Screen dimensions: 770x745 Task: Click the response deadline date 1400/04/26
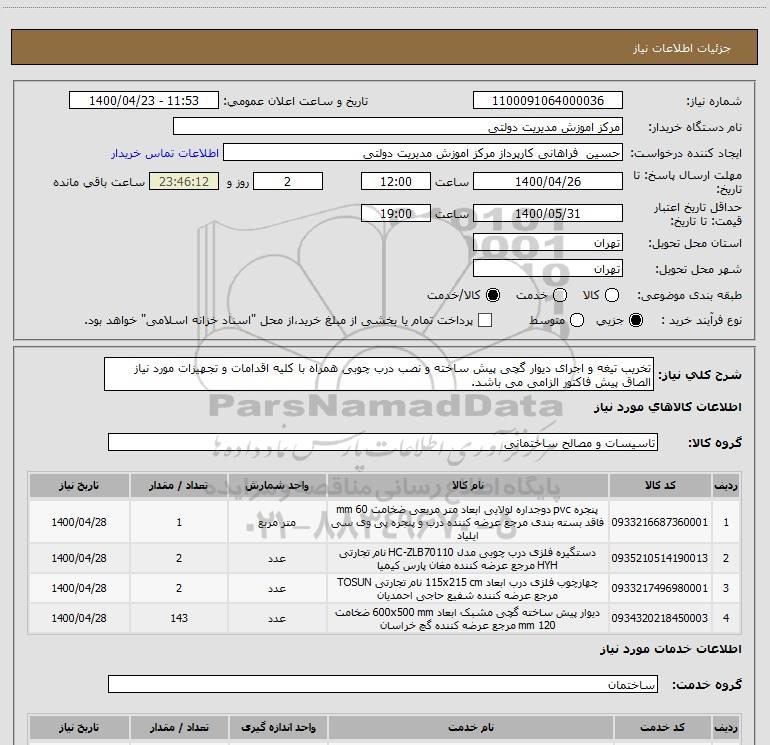coord(548,181)
